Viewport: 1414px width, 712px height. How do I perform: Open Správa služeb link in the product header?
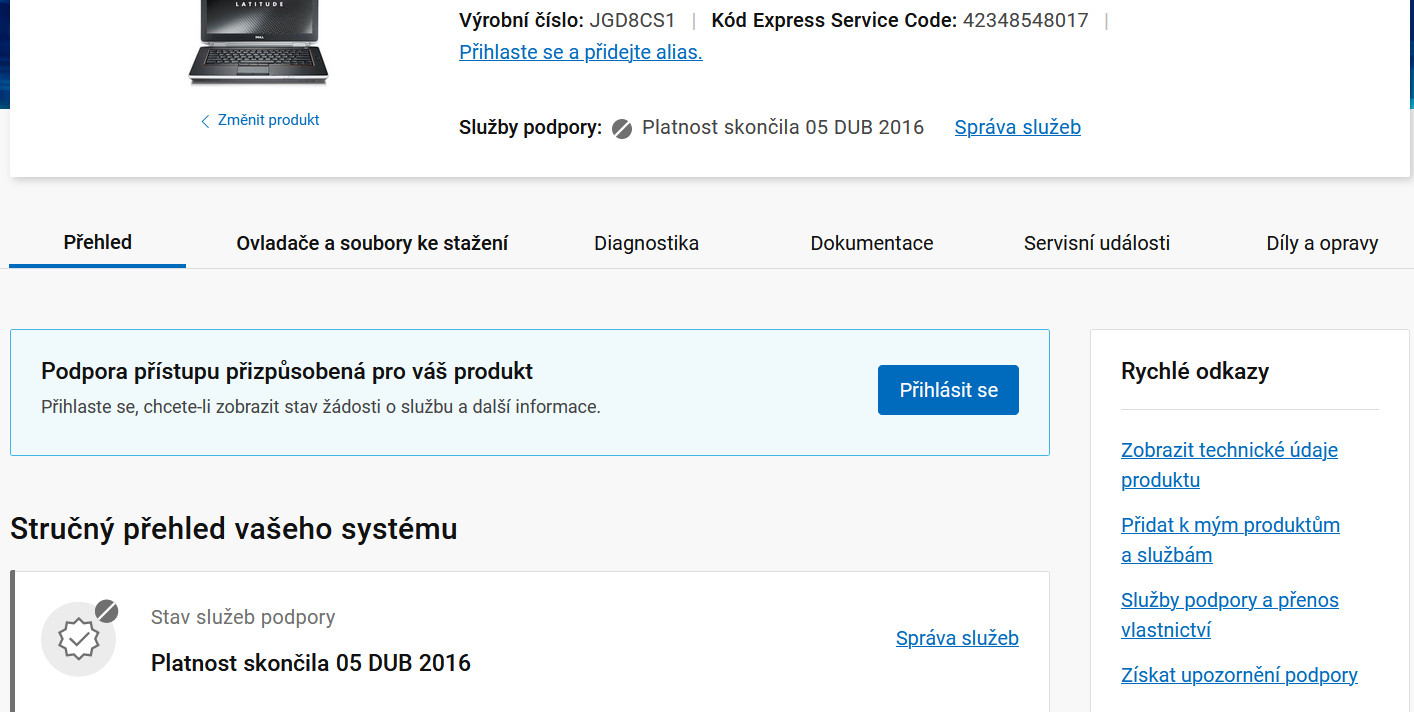[1017, 127]
